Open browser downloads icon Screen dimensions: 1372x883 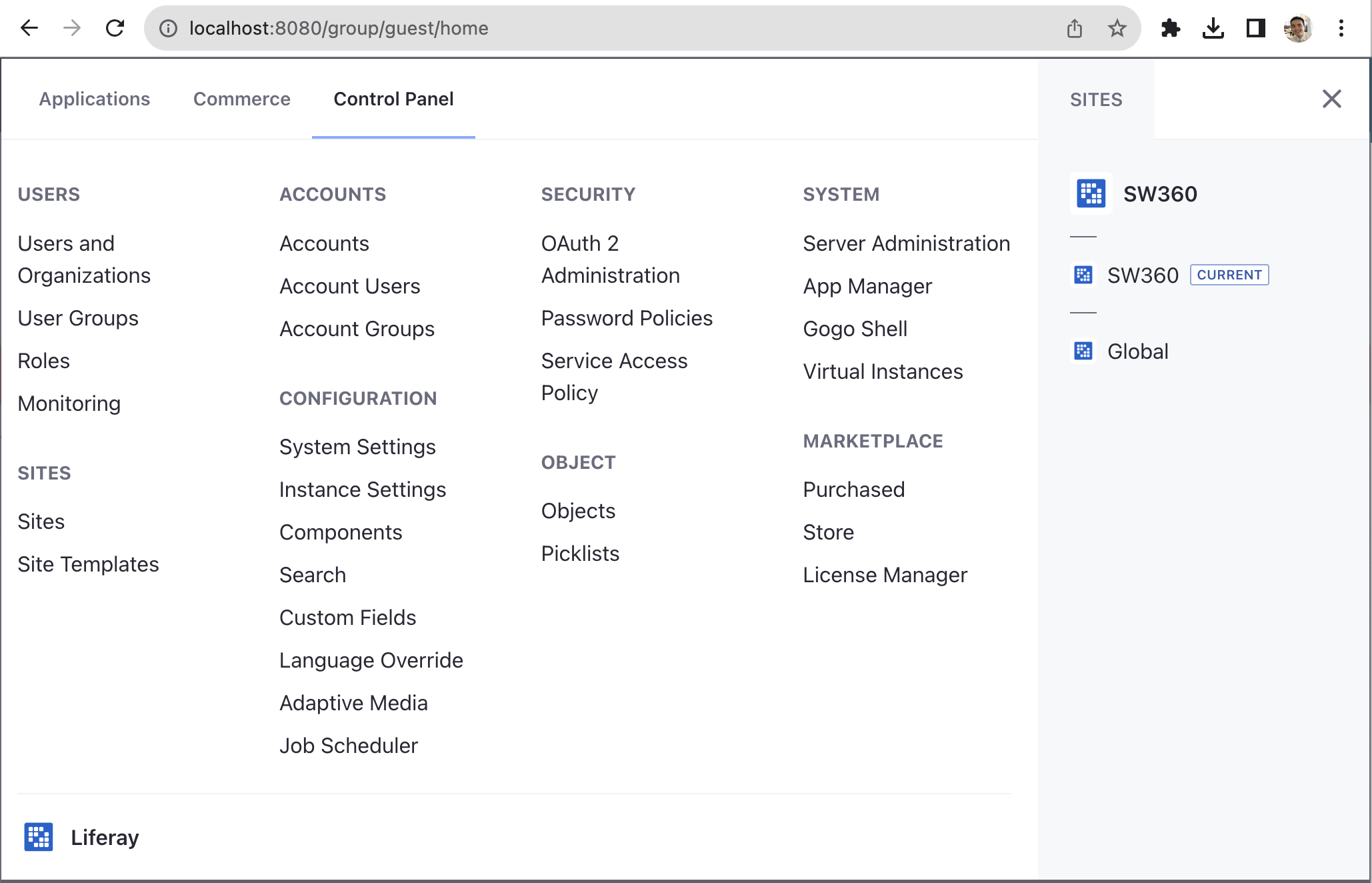point(1213,28)
